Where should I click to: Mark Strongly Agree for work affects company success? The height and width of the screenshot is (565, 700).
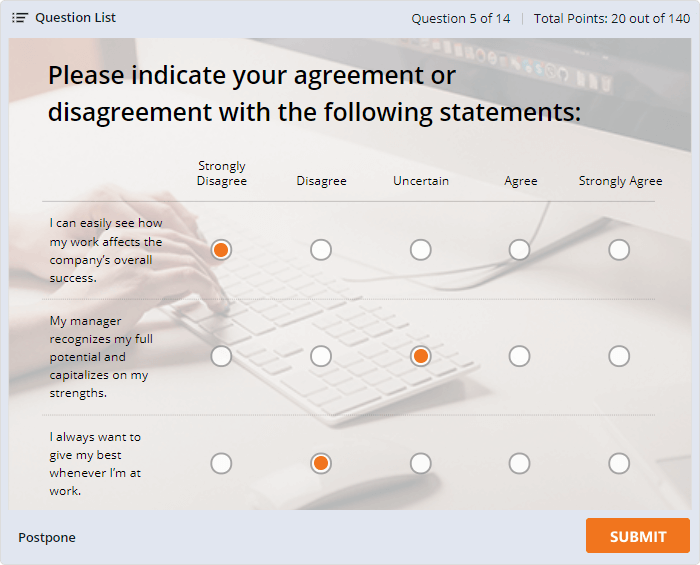[x=619, y=249]
